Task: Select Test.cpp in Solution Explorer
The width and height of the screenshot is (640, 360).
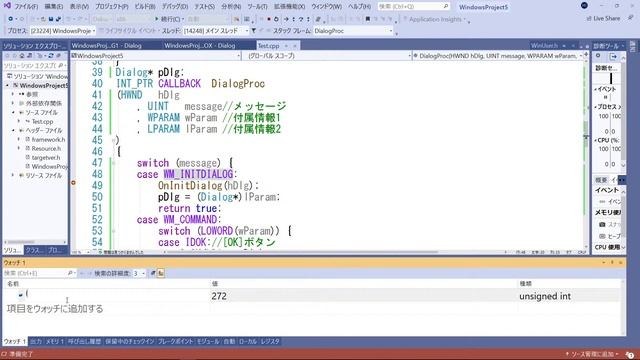Action: coord(42,121)
